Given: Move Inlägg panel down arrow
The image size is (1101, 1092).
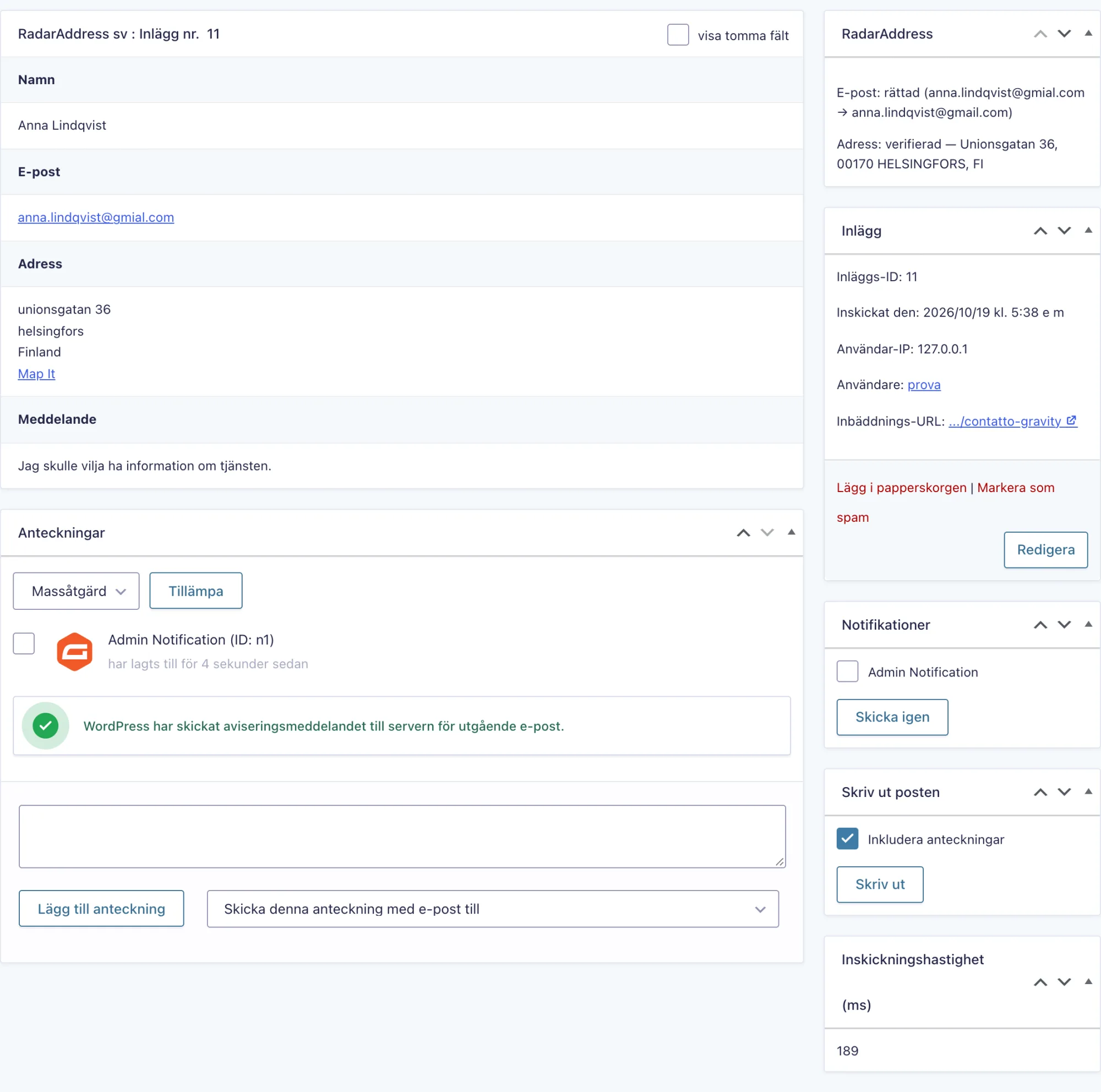Looking at the screenshot, I should [x=1064, y=231].
